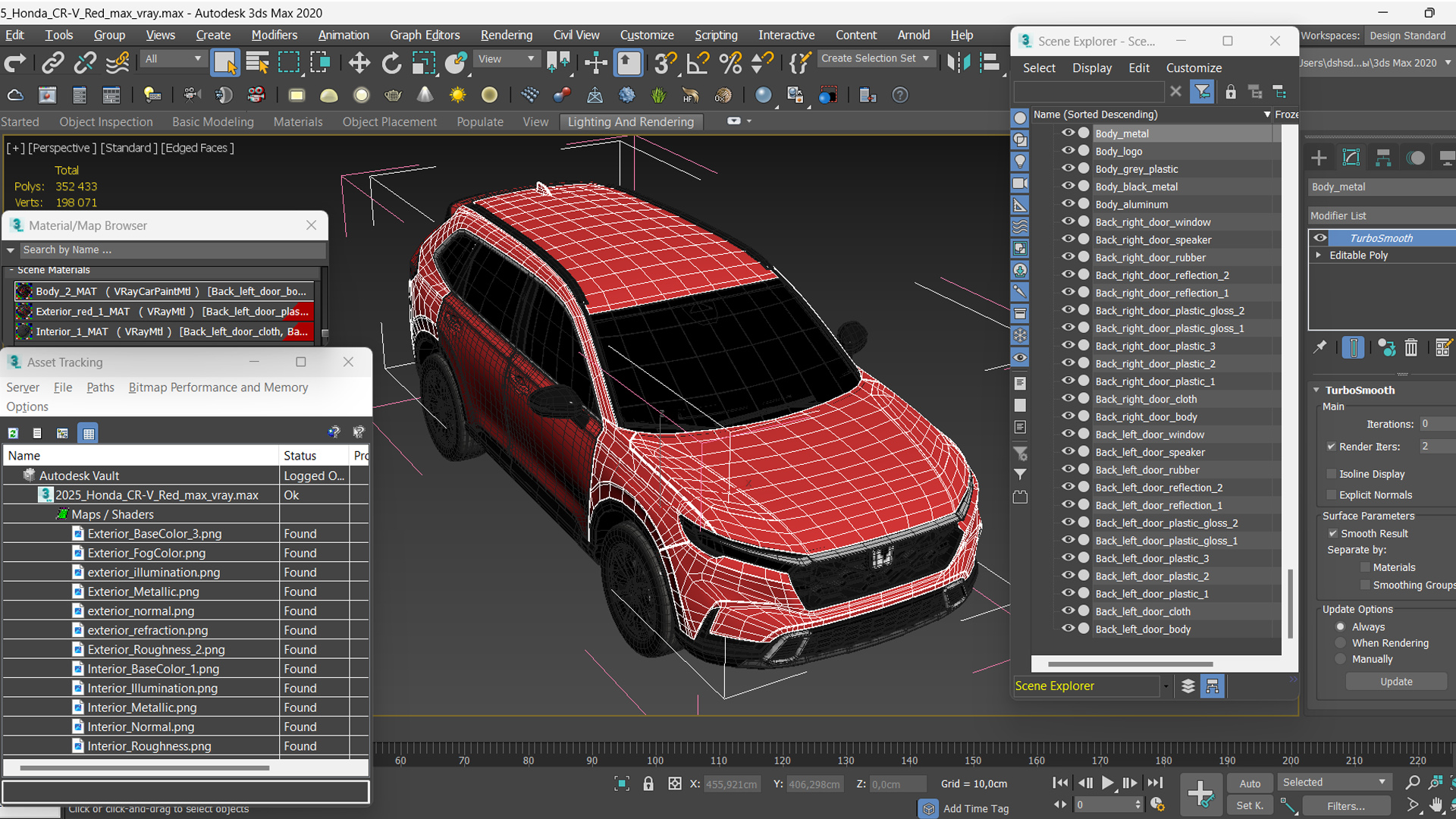This screenshot has width=1456, height=819.
Task: Click Remove Modifier trash icon
Action: (1411, 348)
